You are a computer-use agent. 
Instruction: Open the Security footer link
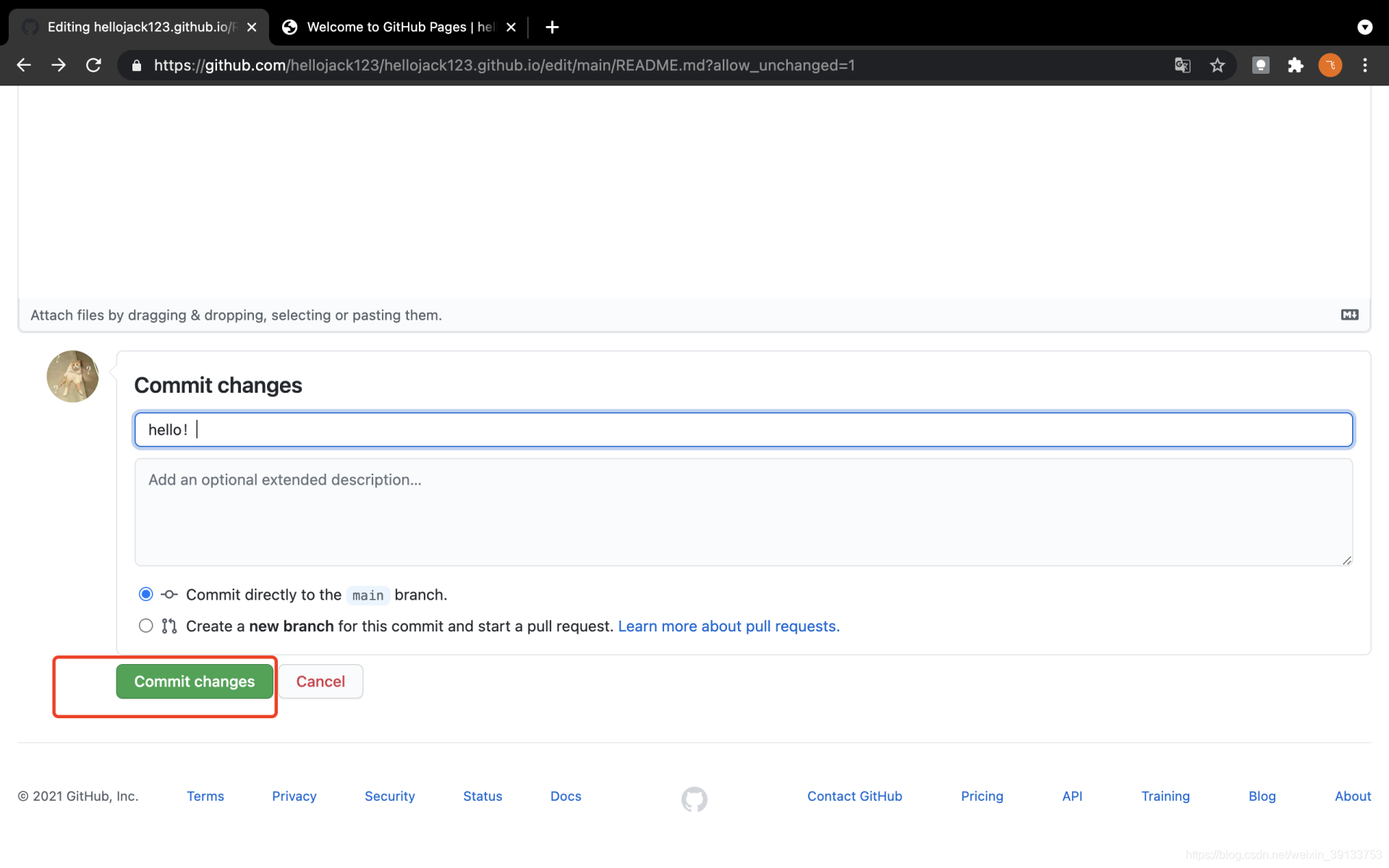pyautogui.click(x=390, y=796)
